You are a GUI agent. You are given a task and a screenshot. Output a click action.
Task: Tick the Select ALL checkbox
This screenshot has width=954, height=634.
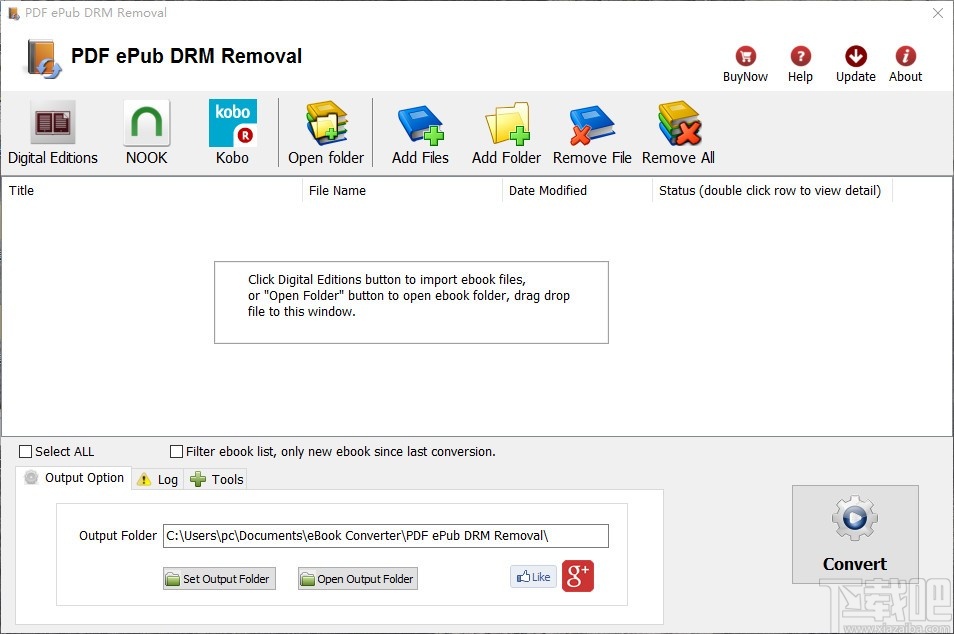[25, 451]
